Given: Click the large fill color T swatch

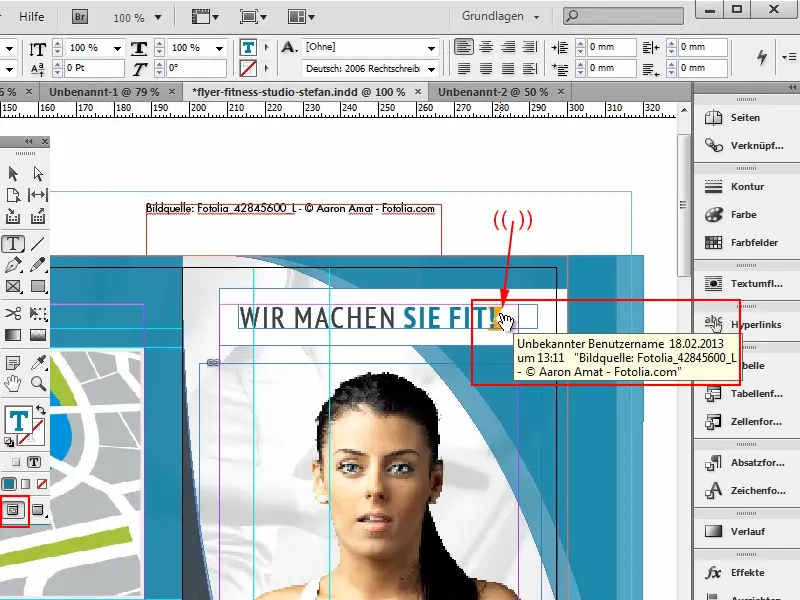Looking at the screenshot, I should (18, 420).
